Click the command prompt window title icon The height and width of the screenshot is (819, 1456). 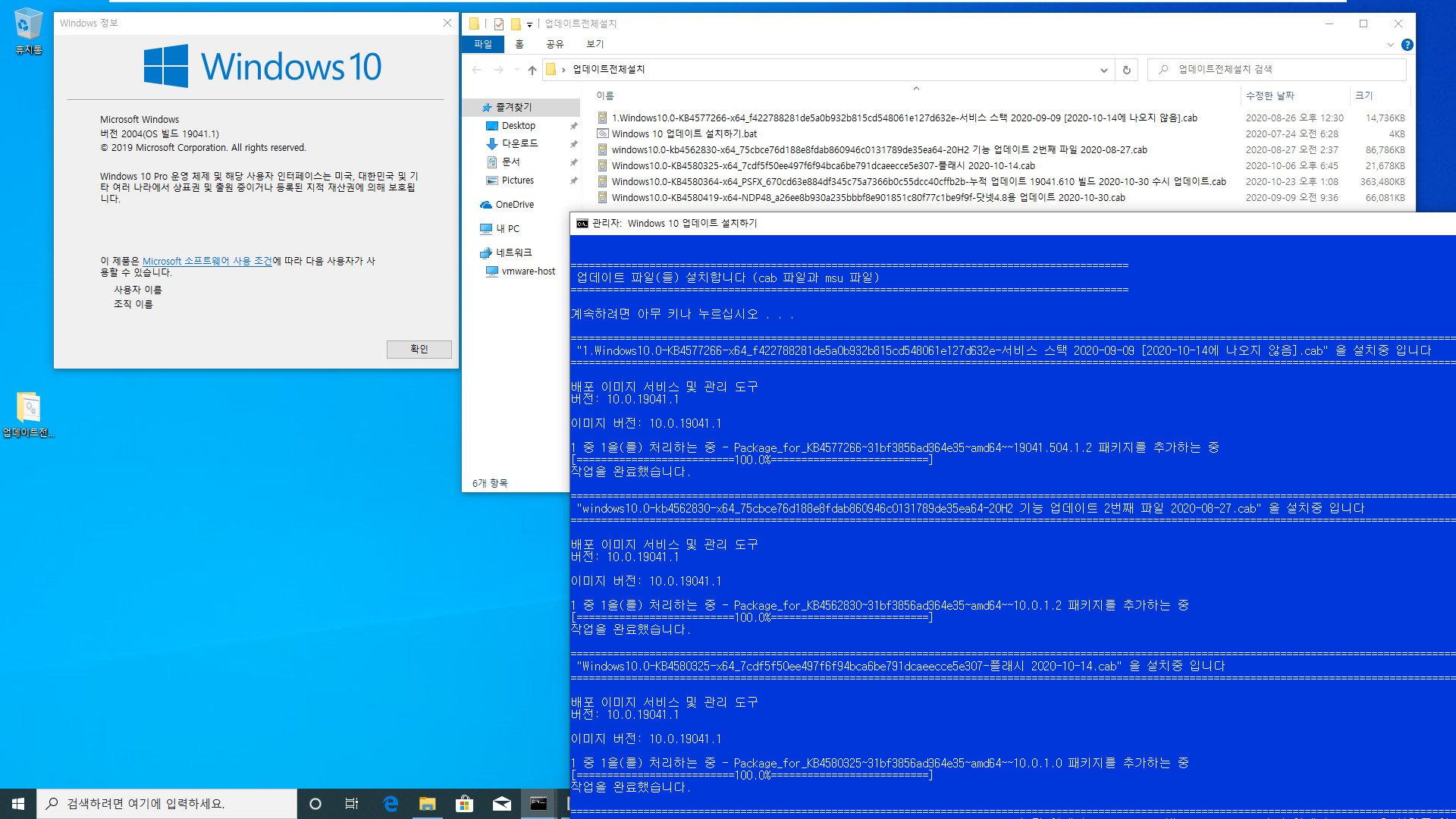pyautogui.click(x=582, y=224)
